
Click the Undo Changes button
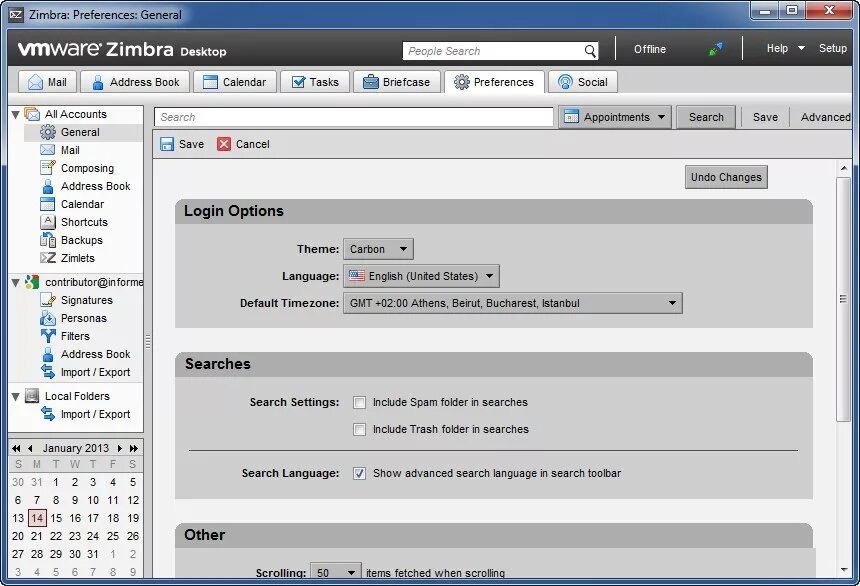coord(726,177)
